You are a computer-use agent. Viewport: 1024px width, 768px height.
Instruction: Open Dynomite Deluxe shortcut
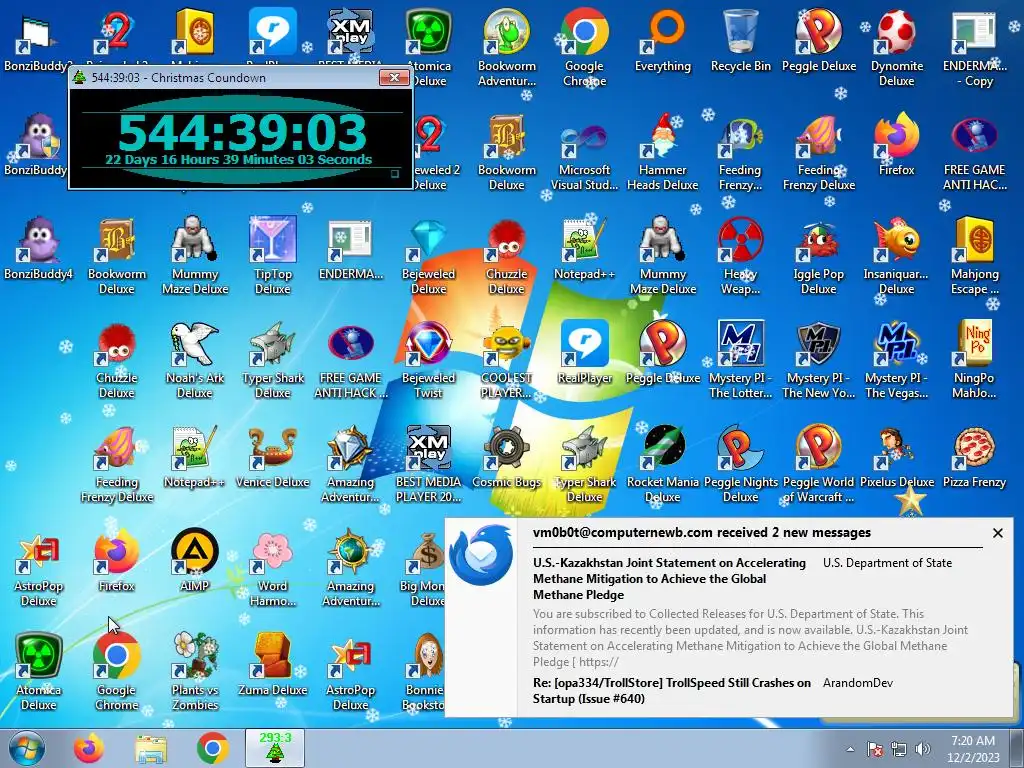pyautogui.click(x=897, y=48)
